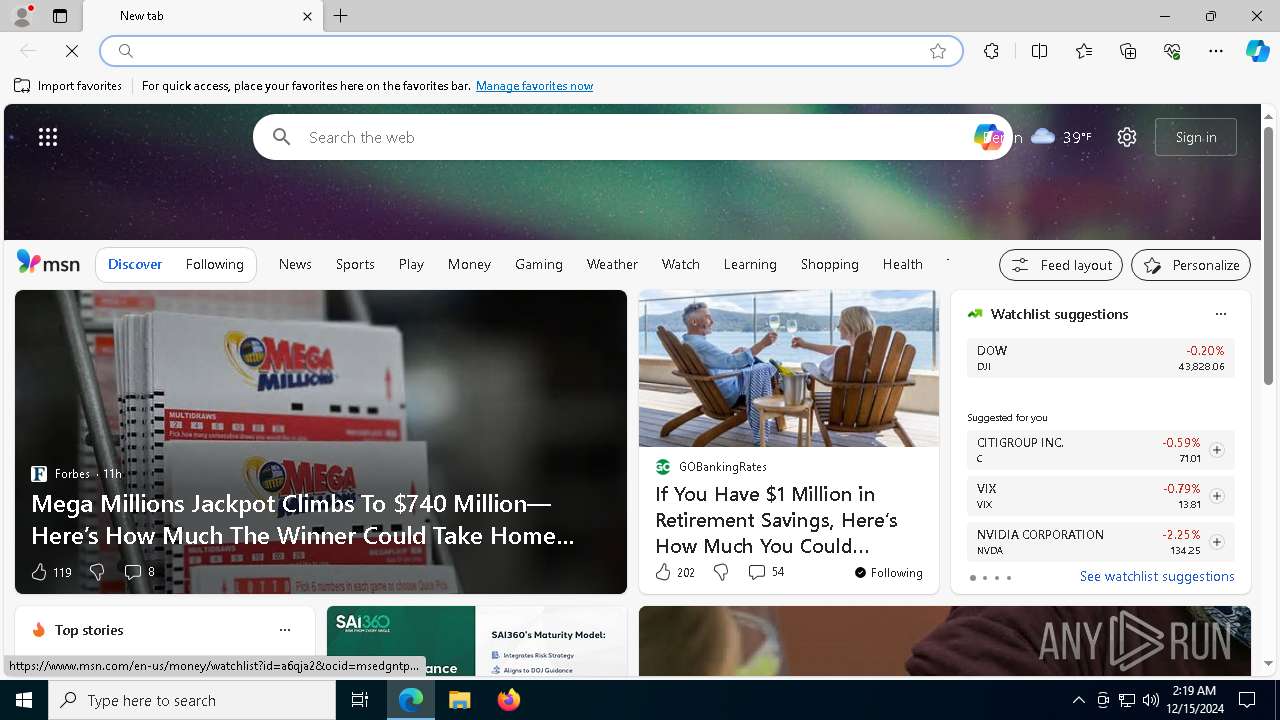Viewport: 1280px width, 720px height.
Task: Open the Money menu item
Action: pos(469,264)
